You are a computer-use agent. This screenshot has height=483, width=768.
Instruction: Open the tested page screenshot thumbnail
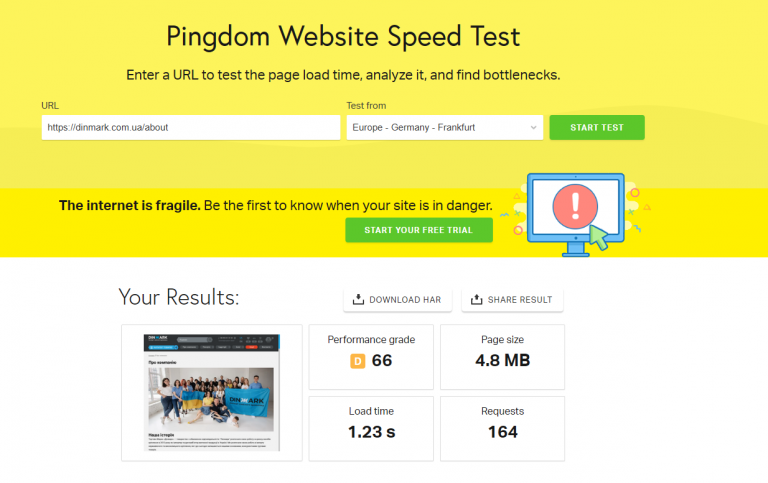212,392
